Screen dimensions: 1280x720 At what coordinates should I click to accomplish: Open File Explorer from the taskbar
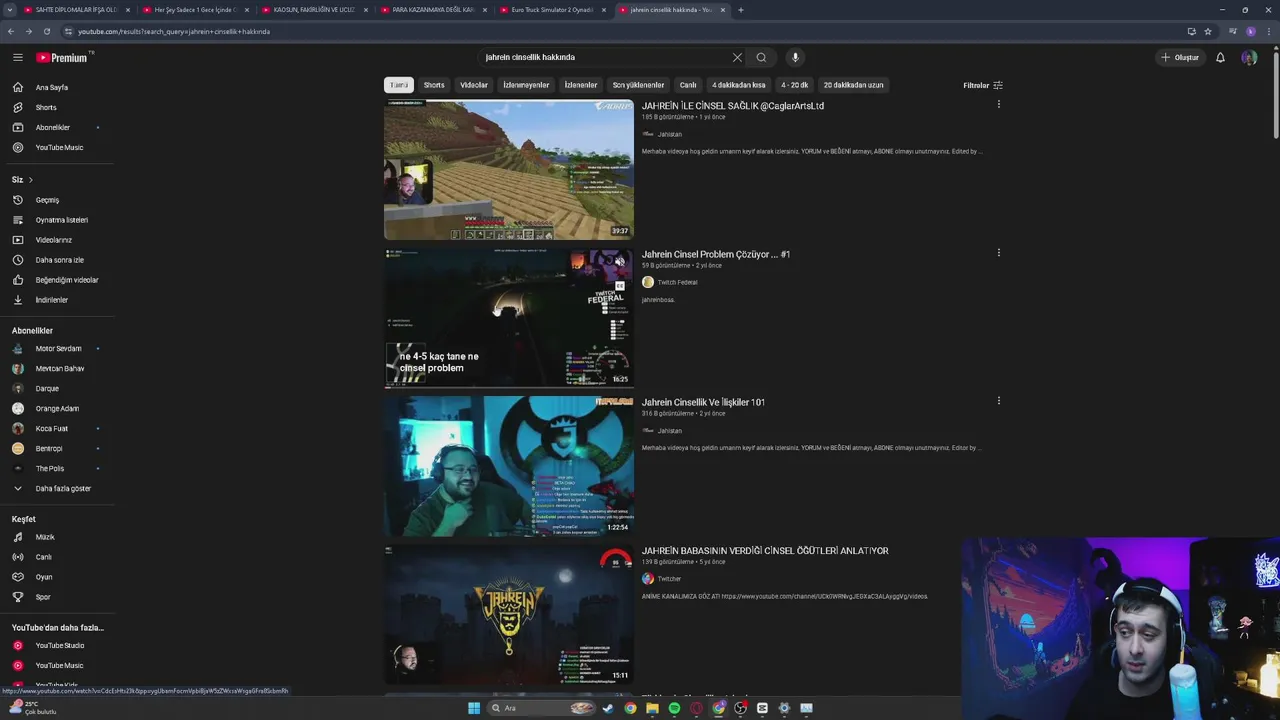[x=652, y=708]
